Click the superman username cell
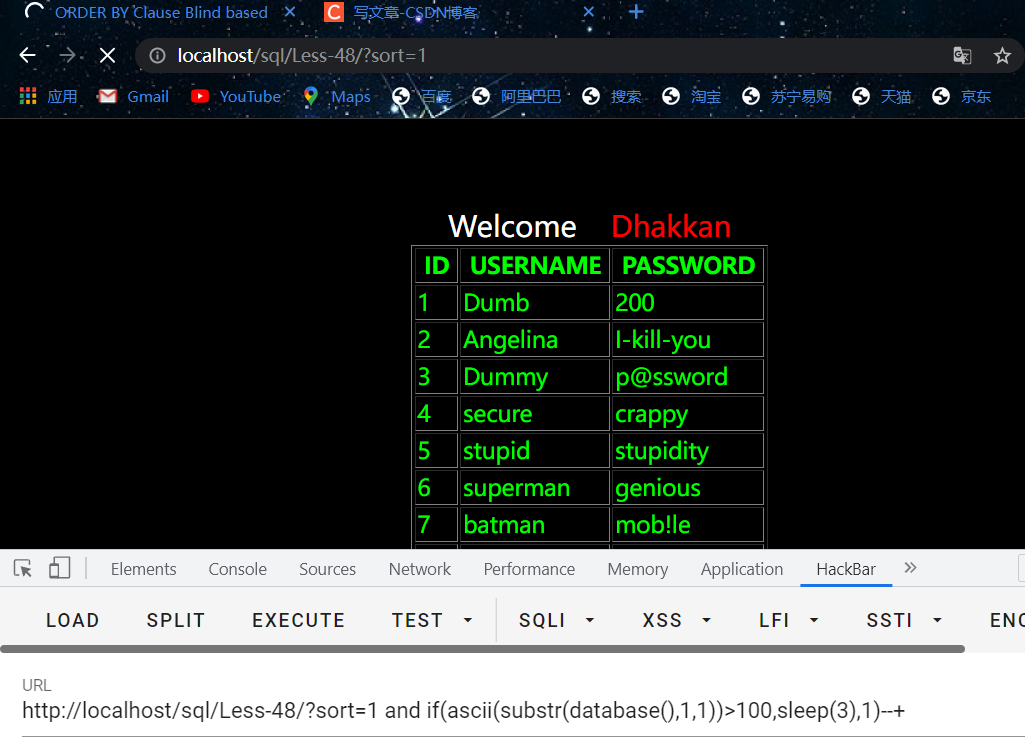The image size is (1025, 737). tap(534, 488)
